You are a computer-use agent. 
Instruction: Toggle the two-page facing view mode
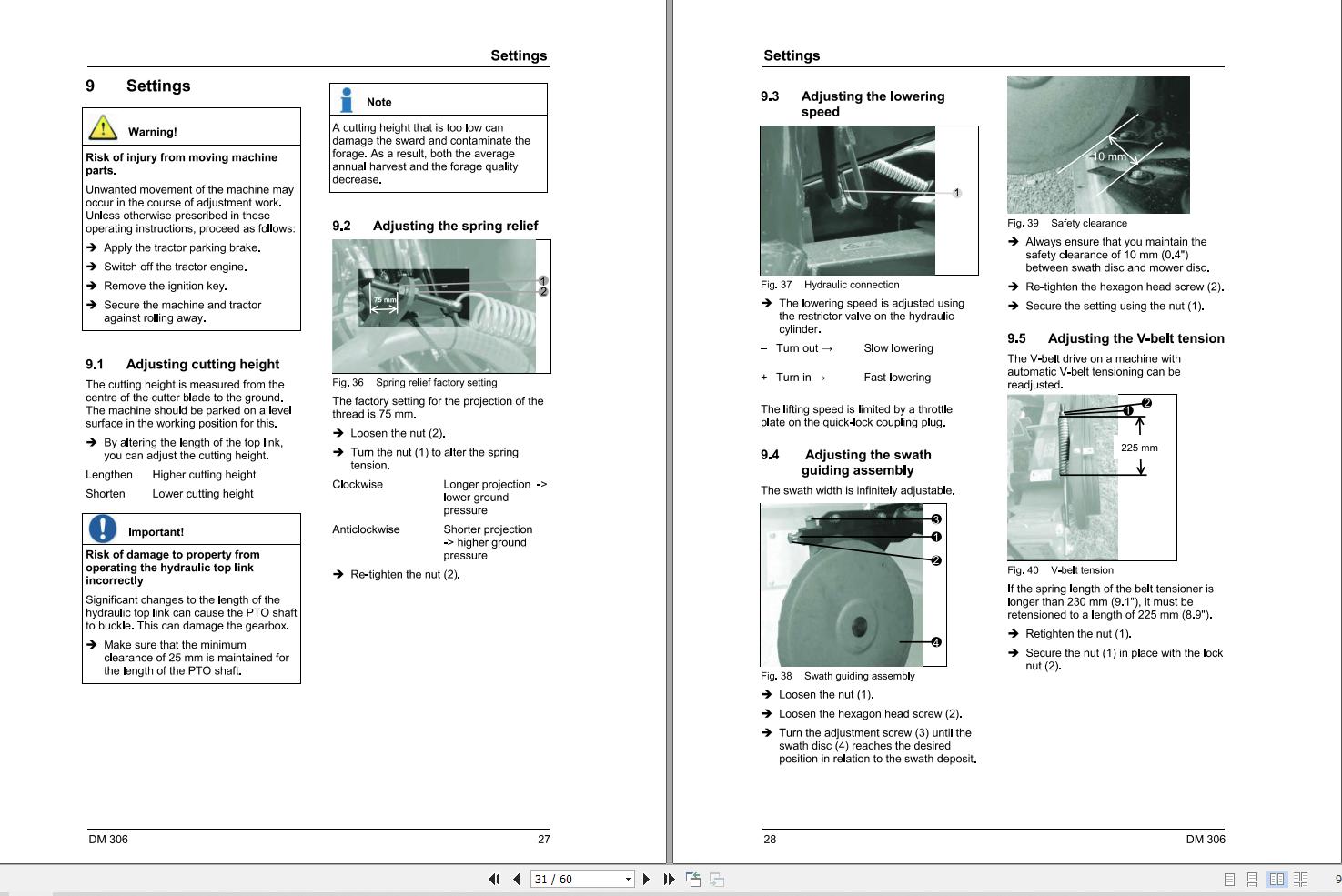pyautogui.click(x=1276, y=879)
